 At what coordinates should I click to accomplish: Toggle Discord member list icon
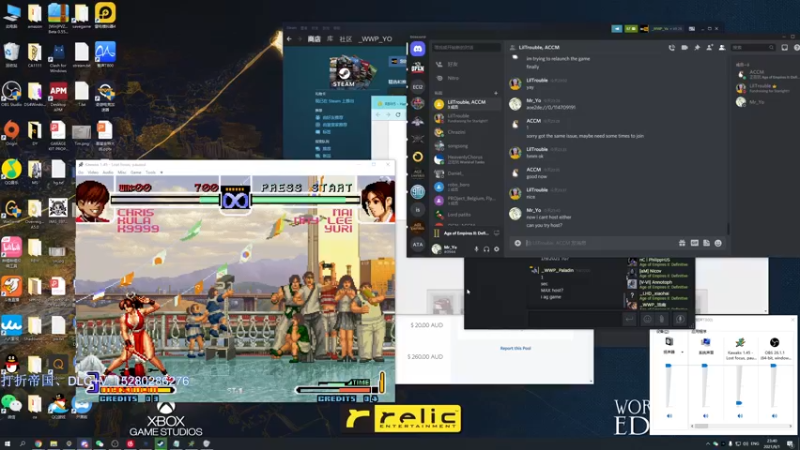click(x=722, y=47)
